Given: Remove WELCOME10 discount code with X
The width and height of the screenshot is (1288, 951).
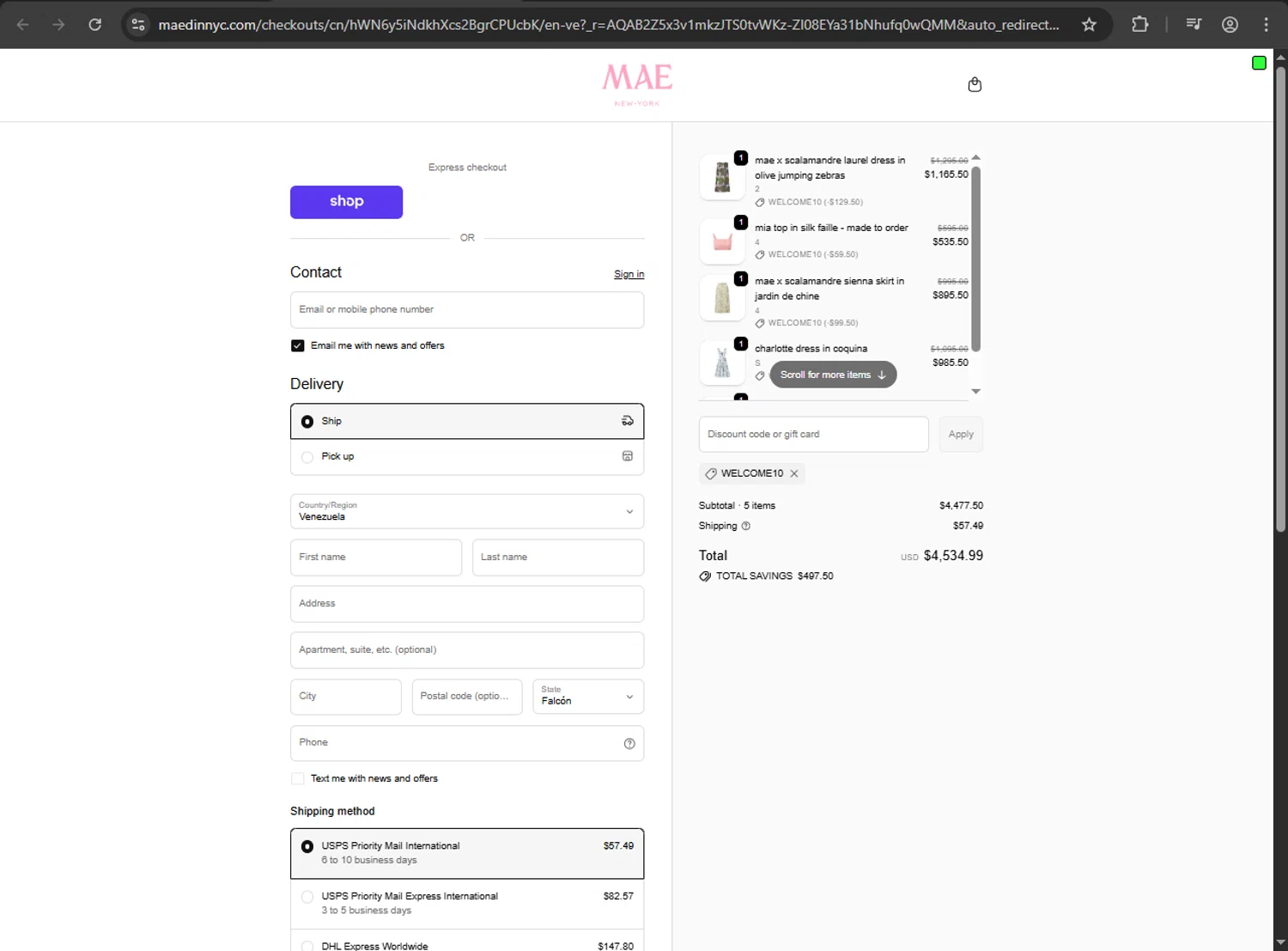Looking at the screenshot, I should point(794,473).
